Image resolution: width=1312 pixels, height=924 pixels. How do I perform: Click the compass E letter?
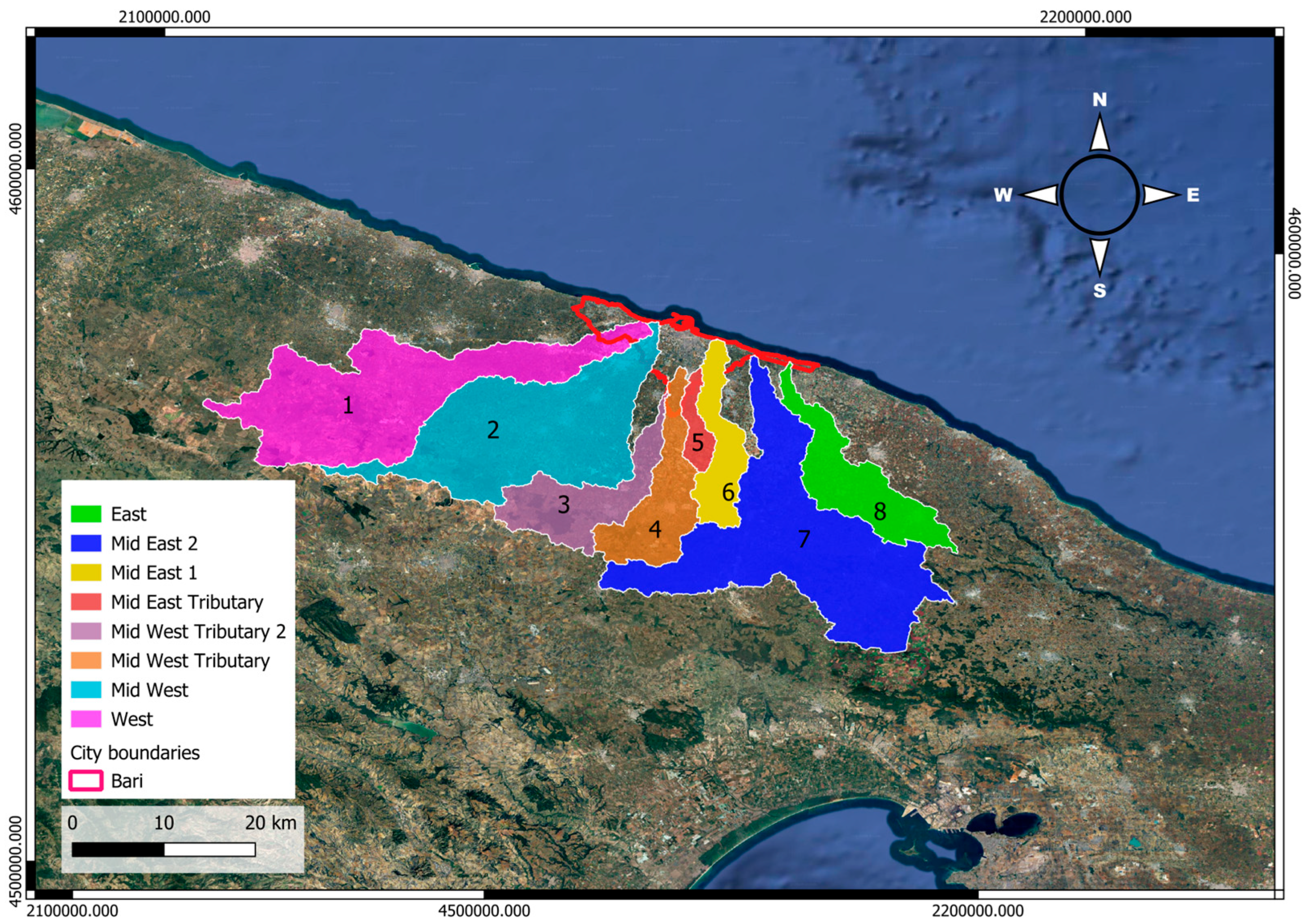(x=1193, y=195)
